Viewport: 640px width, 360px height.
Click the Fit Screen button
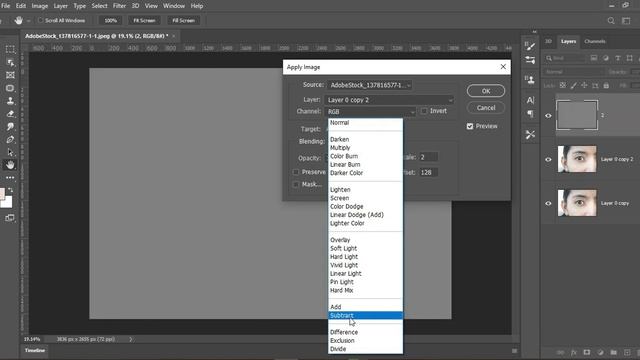[x=144, y=20]
